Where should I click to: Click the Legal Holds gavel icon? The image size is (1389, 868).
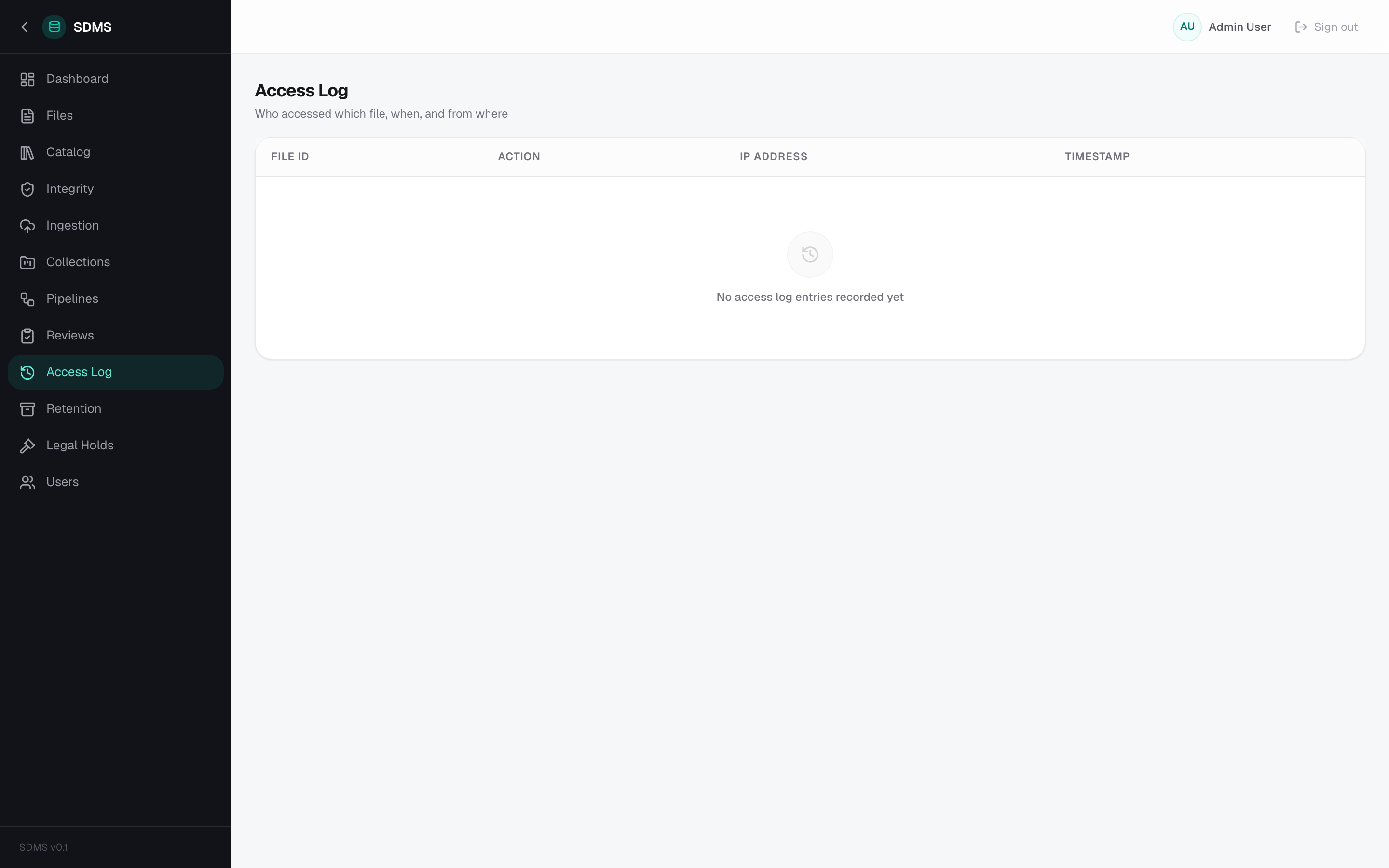tap(27, 446)
